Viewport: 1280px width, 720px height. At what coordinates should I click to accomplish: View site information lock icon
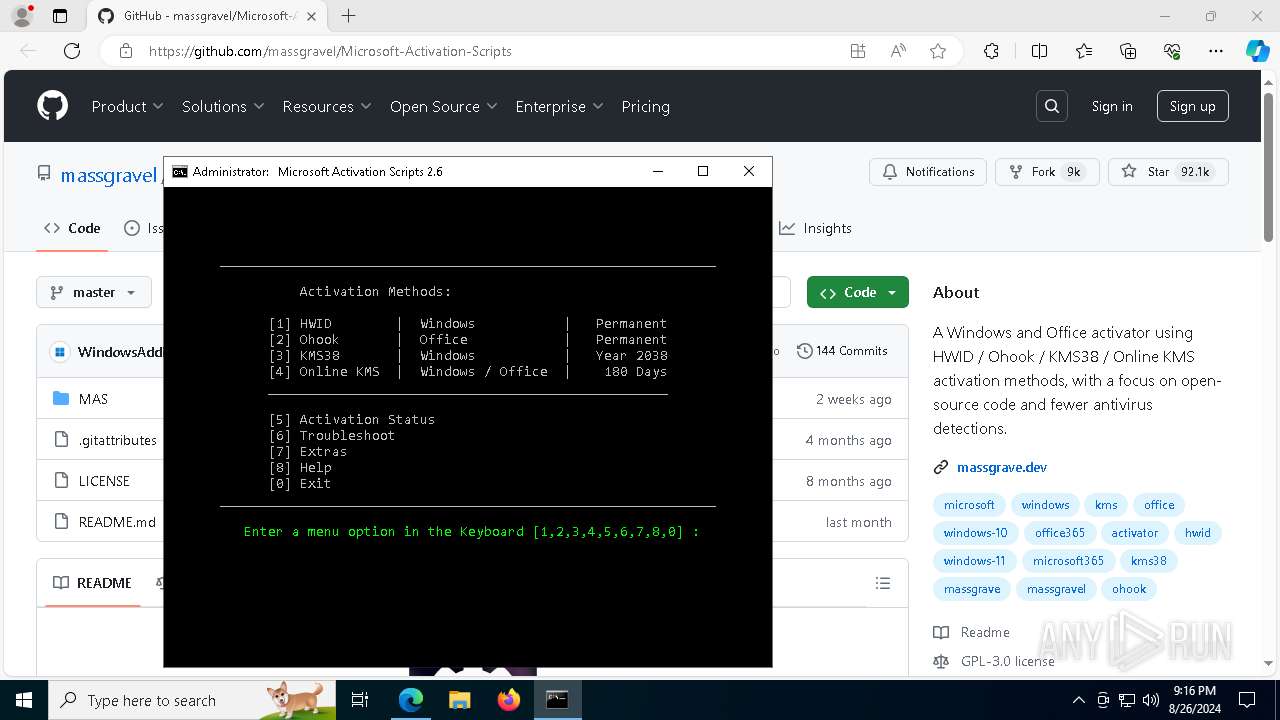click(125, 51)
